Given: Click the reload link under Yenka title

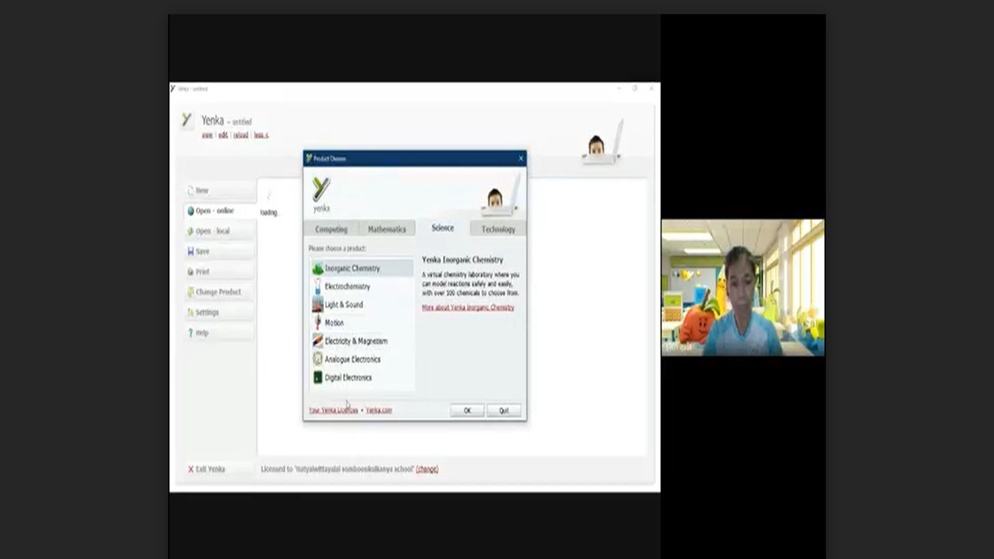Looking at the screenshot, I should click(241, 135).
